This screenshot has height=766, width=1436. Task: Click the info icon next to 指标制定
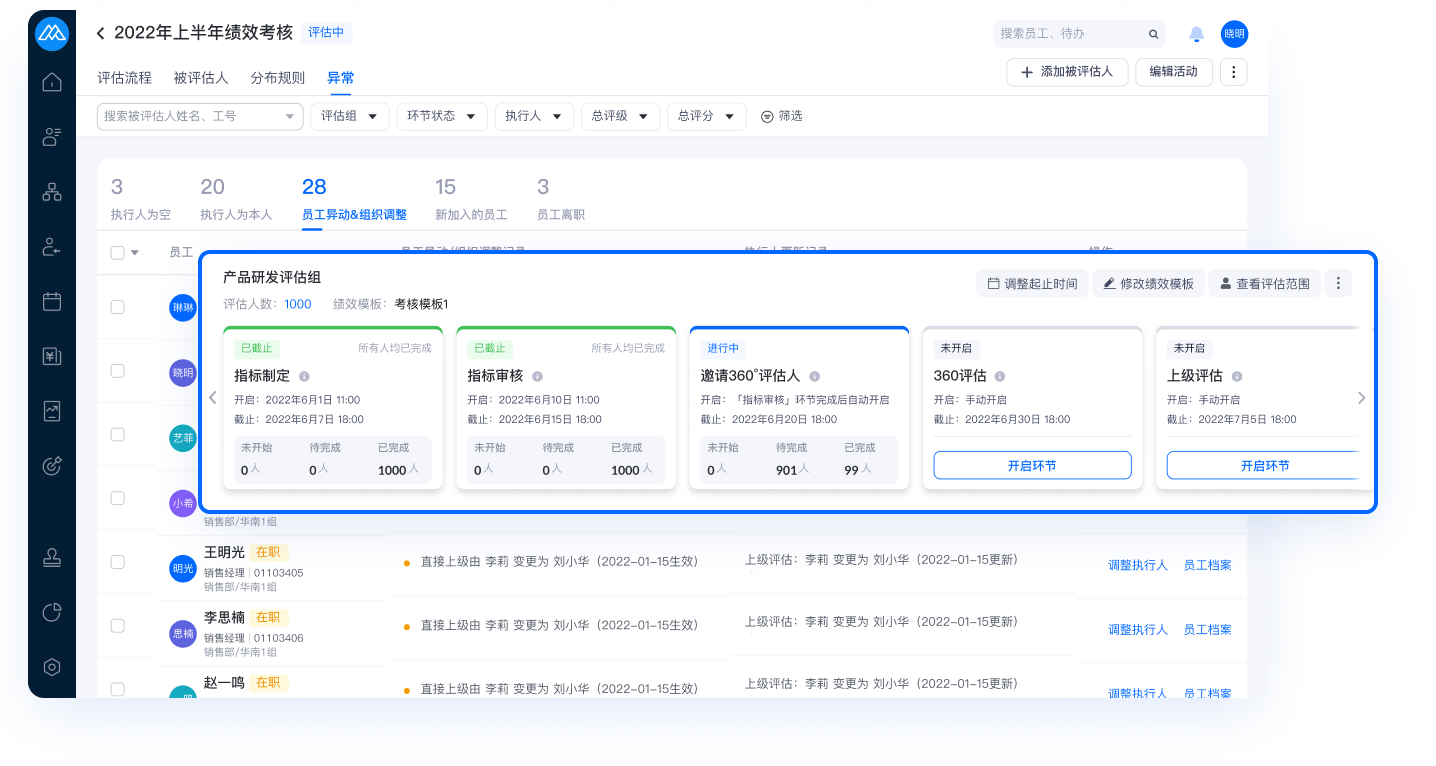(x=304, y=376)
